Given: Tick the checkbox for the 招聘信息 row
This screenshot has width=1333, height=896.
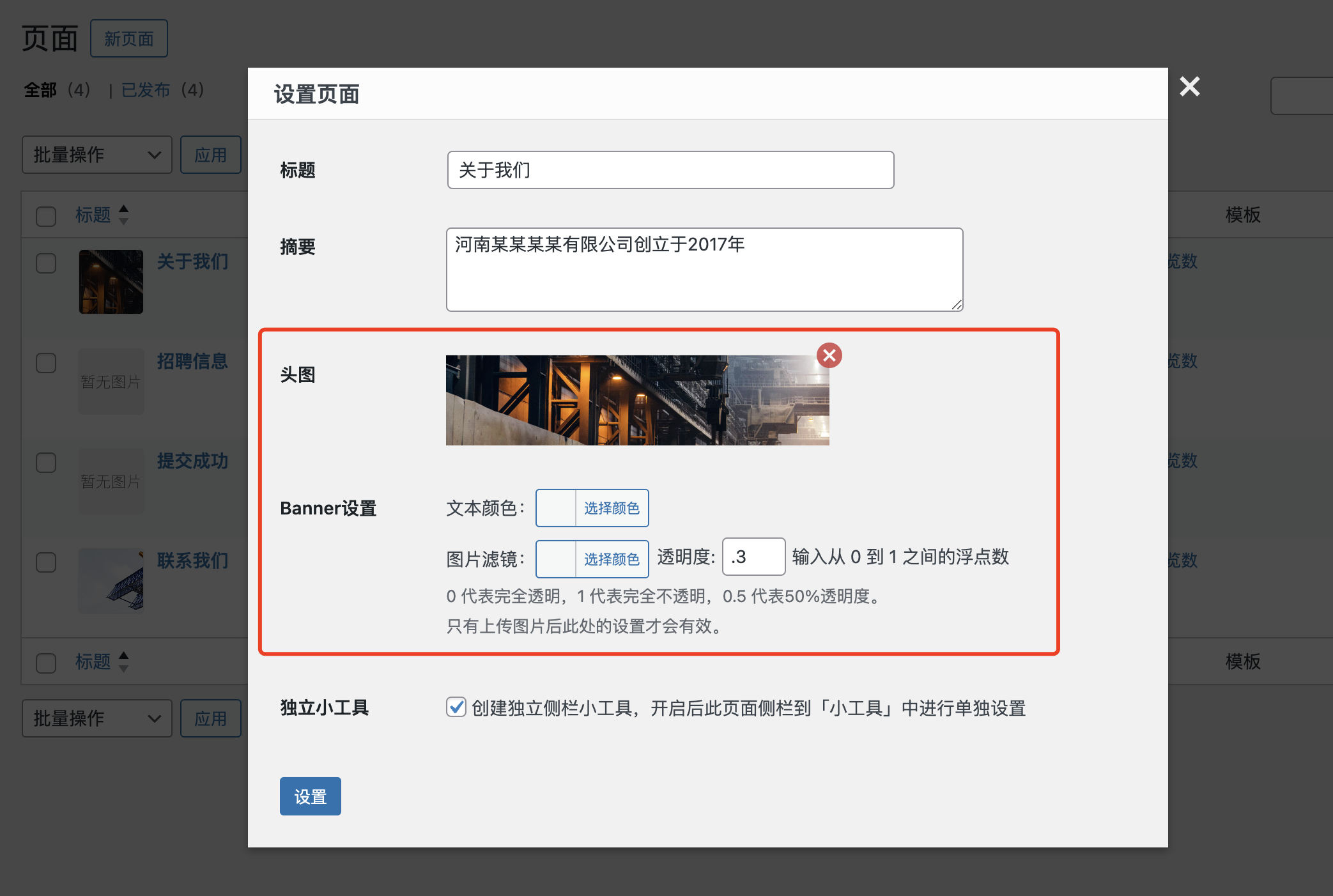Looking at the screenshot, I should tap(46, 363).
